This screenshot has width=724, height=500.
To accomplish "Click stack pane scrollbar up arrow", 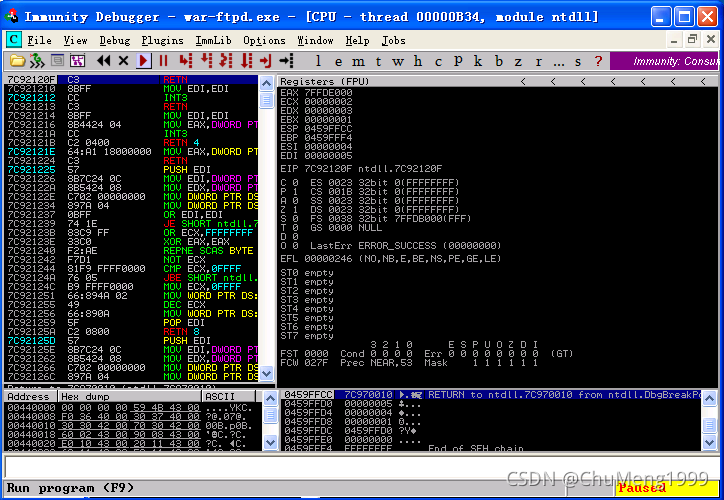I will [710, 398].
